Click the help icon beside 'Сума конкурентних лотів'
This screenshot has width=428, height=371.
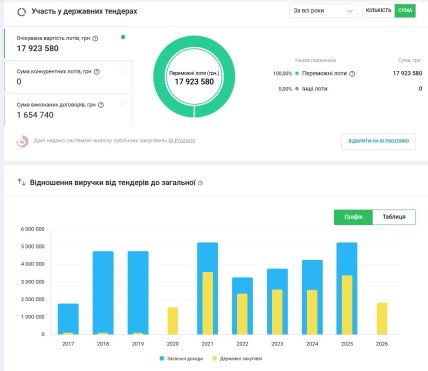tap(97, 72)
